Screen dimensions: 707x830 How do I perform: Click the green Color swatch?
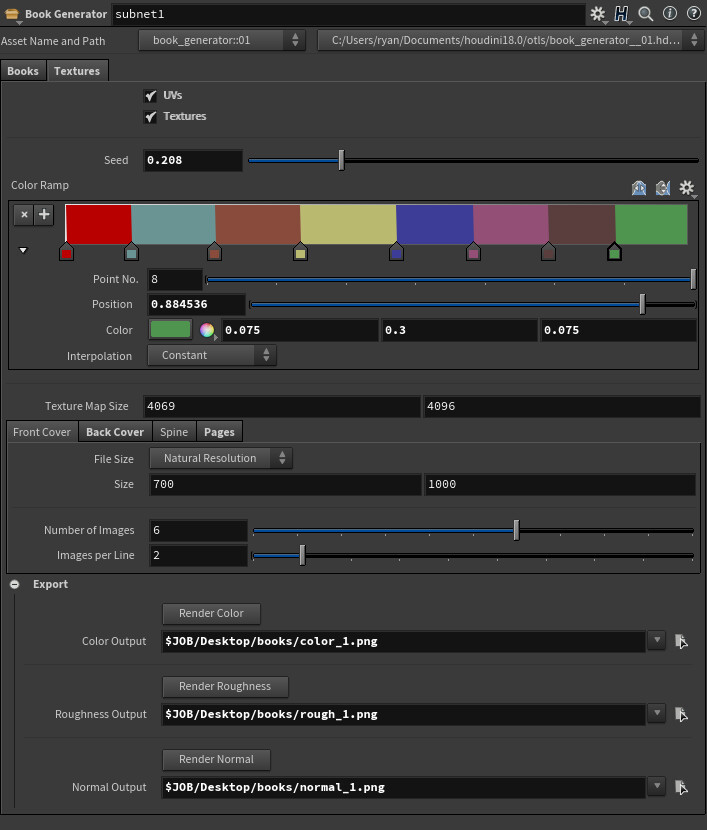170,330
